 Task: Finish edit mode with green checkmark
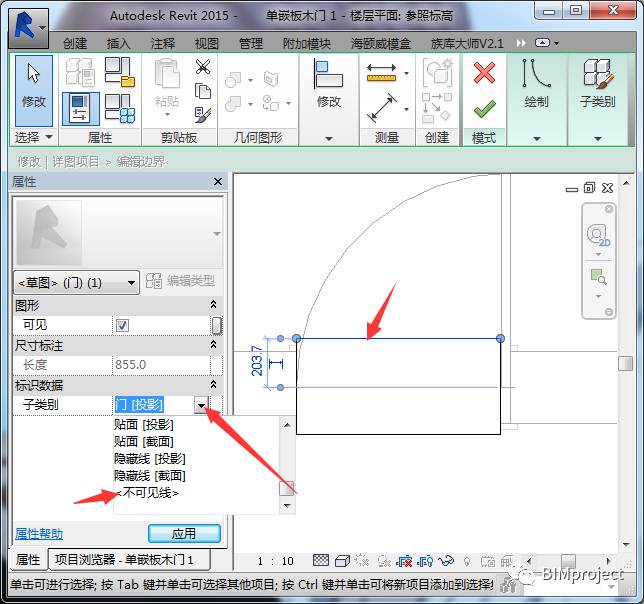[485, 108]
